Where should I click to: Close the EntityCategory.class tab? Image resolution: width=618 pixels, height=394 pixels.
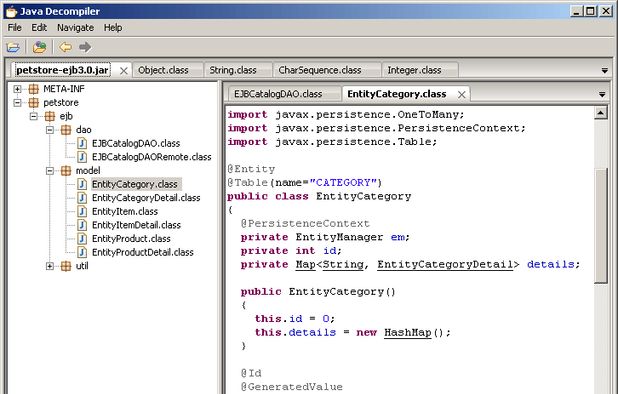click(x=462, y=95)
